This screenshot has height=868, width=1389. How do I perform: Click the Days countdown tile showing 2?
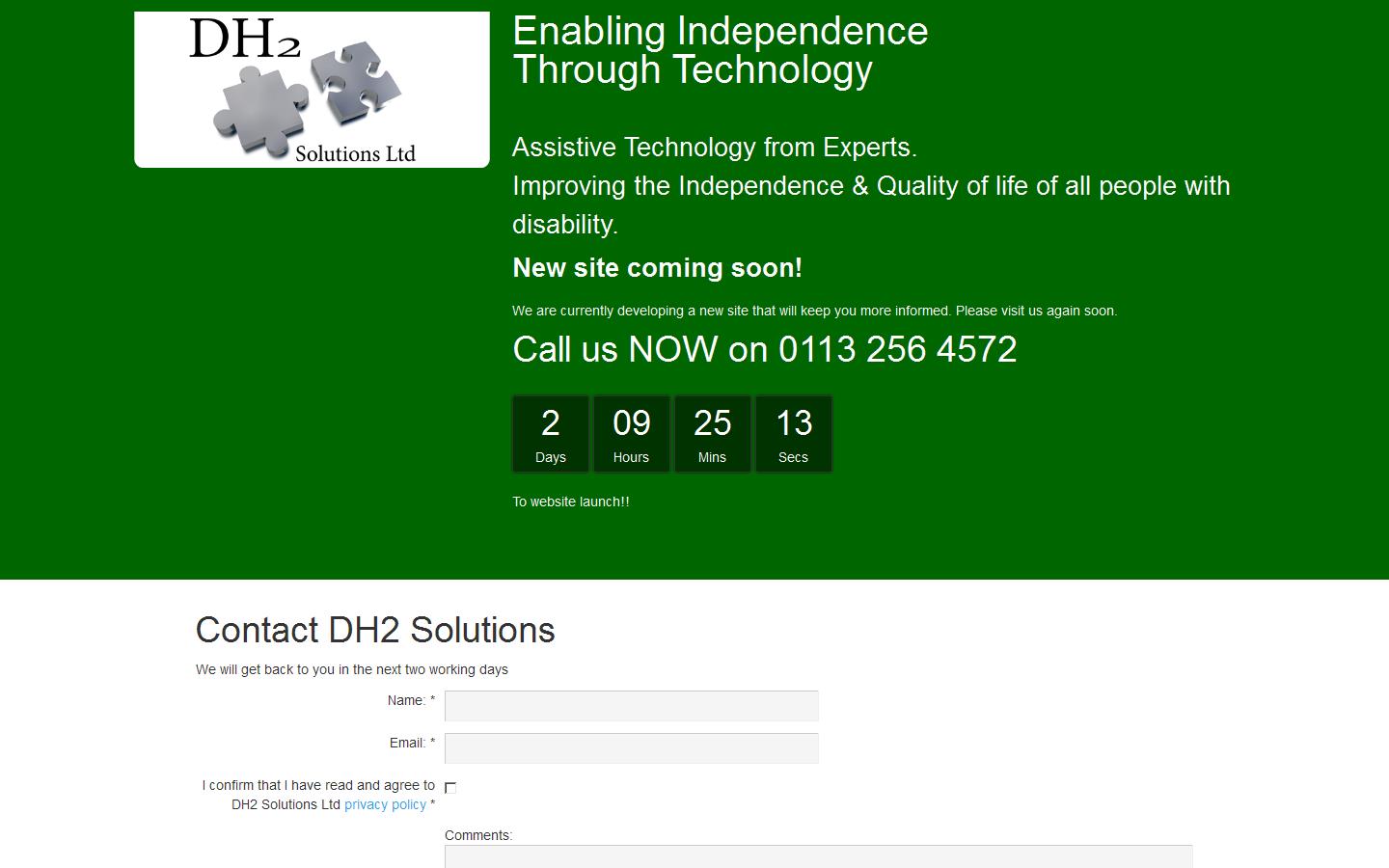tap(550, 432)
